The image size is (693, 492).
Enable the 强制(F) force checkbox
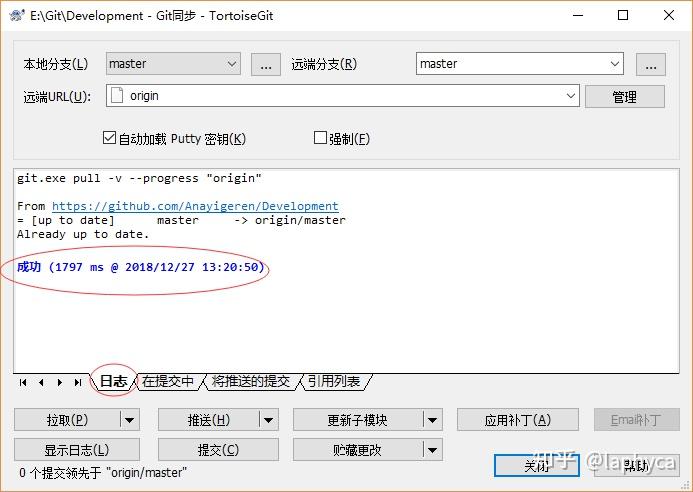pyautogui.click(x=320, y=137)
